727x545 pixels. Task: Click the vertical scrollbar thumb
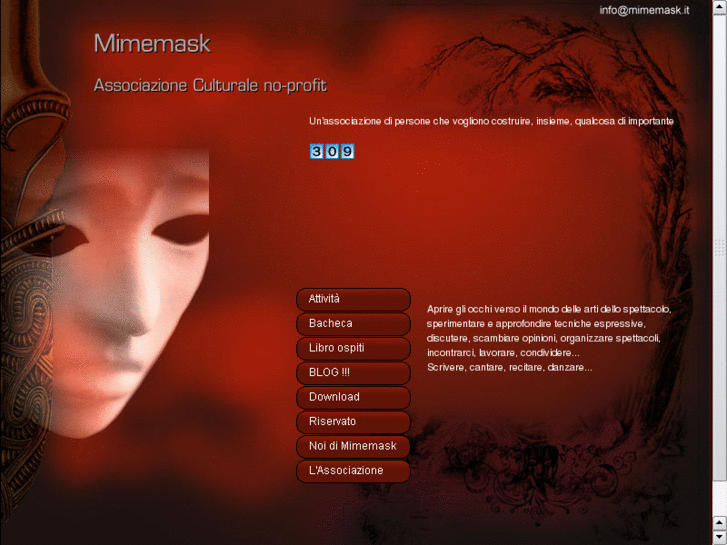point(719,248)
